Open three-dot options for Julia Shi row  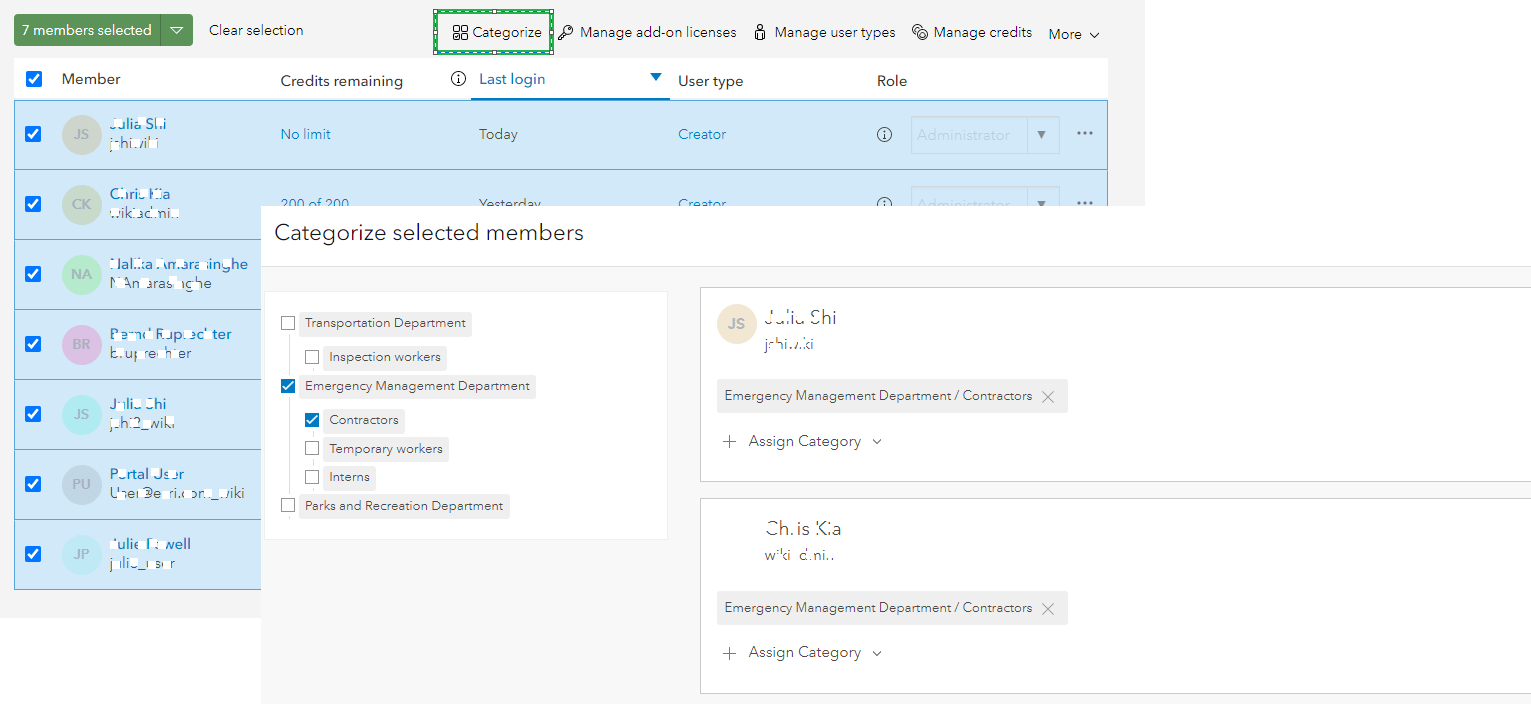(1085, 134)
